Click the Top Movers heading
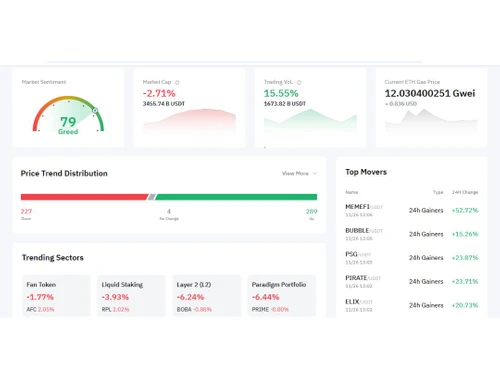 366,172
